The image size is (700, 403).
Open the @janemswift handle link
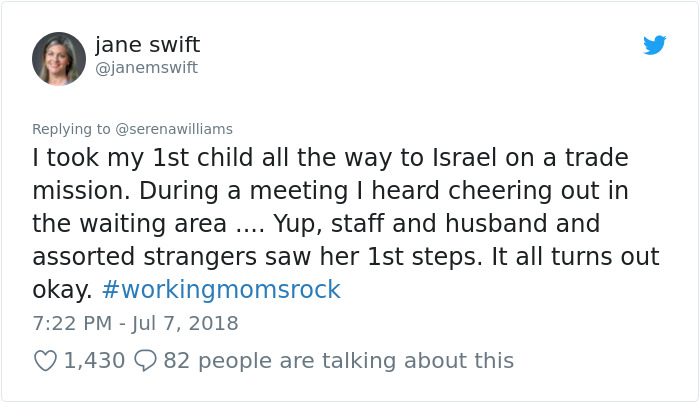[x=146, y=68]
